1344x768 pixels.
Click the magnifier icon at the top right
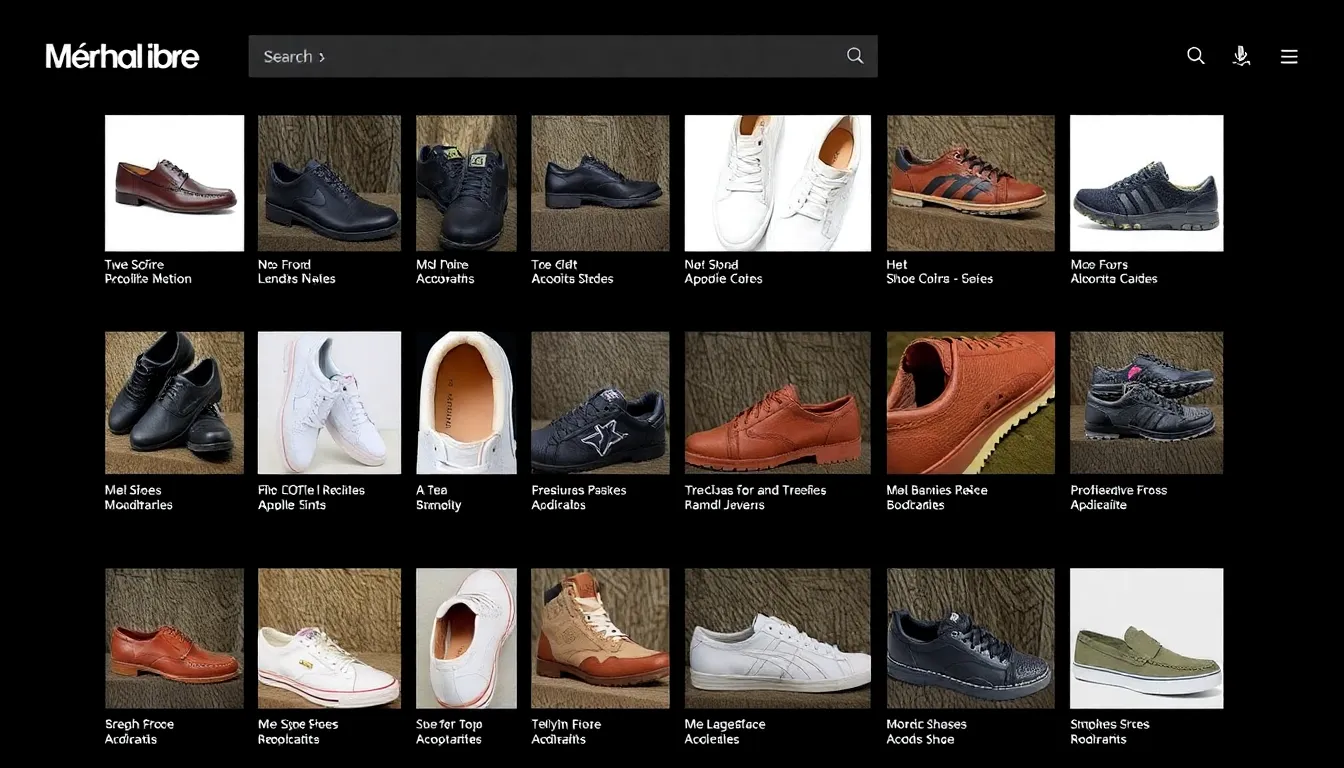pos(1195,56)
